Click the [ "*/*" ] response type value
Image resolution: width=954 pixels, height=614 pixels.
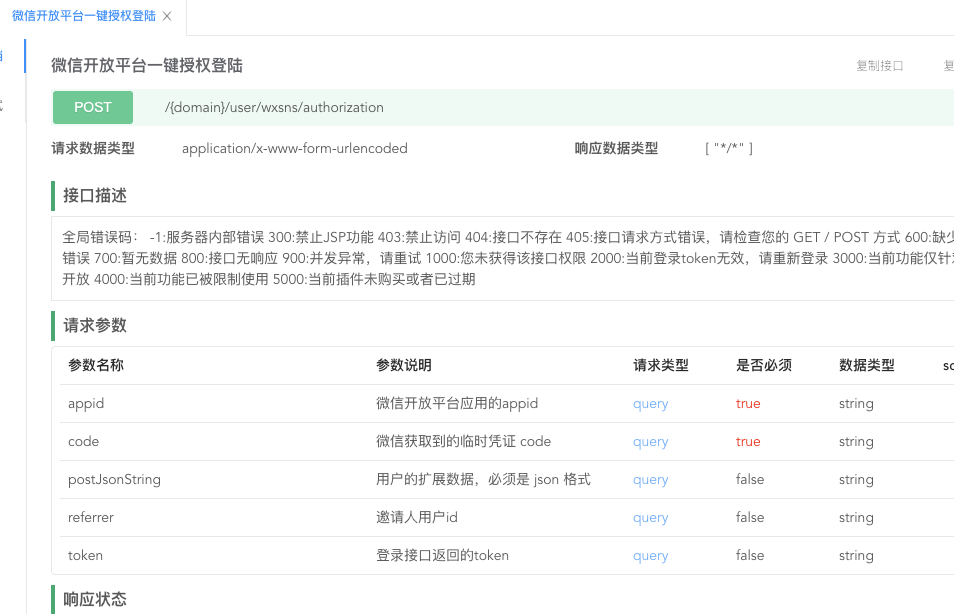[x=729, y=148]
